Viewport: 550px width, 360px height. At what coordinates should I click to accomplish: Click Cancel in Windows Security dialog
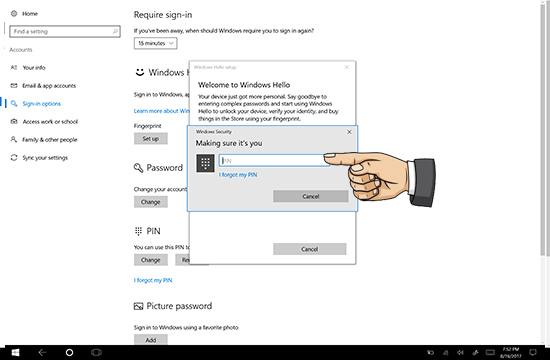(x=311, y=196)
